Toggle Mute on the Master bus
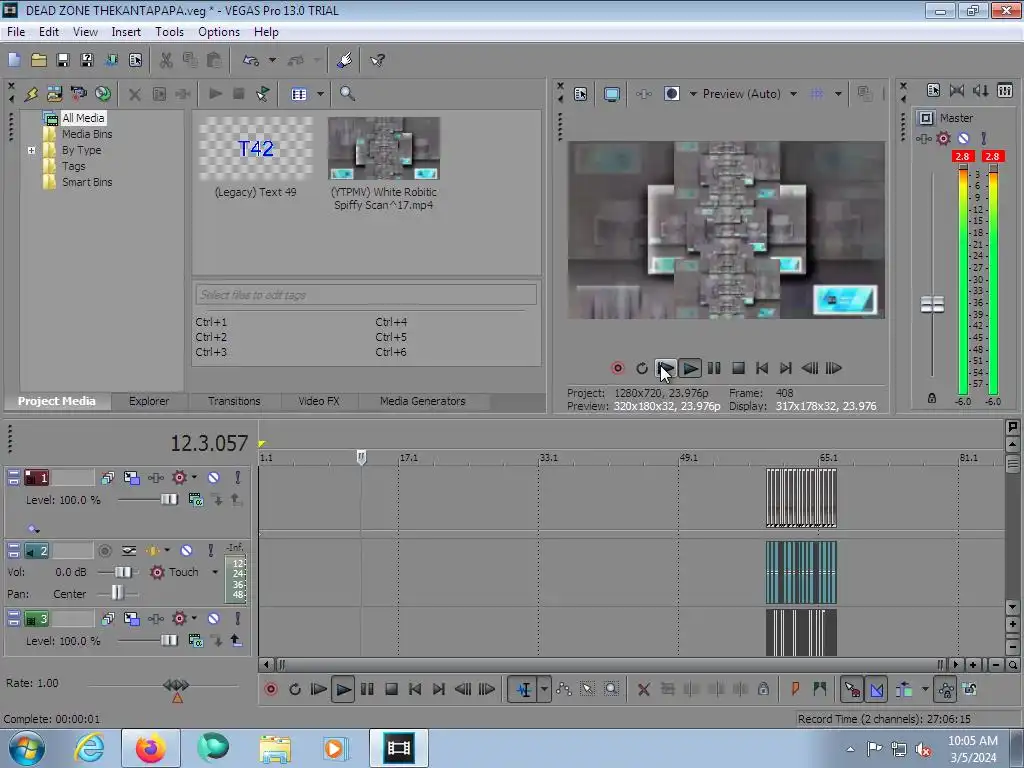Image resolution: width=1024 pixels, height=768 pixels. click(x=963, y=138)
